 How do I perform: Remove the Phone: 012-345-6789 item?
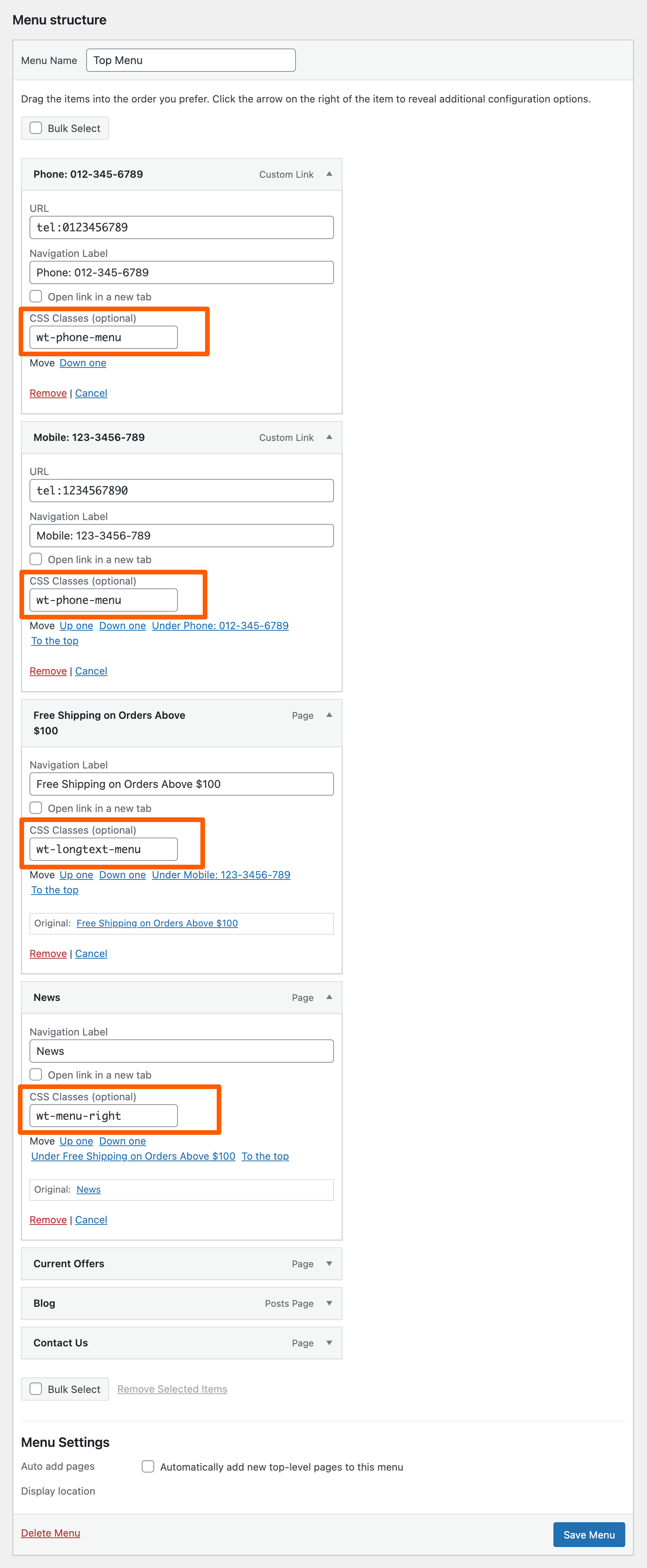click(x=48, y=393)
